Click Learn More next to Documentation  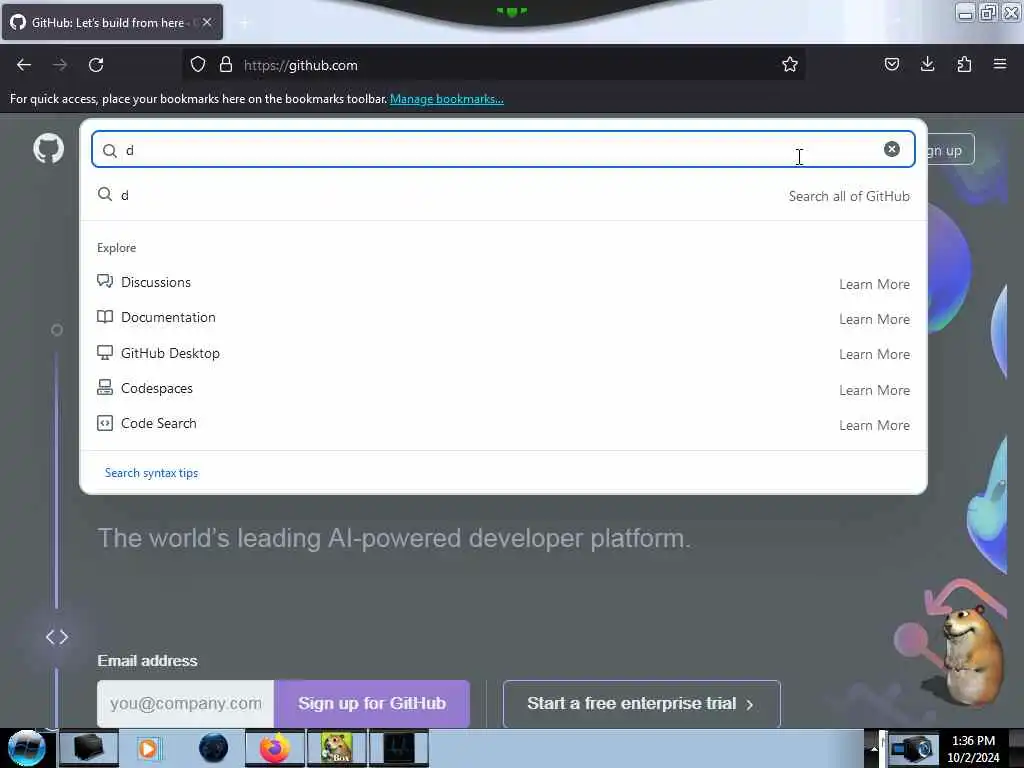pos(874,319)
